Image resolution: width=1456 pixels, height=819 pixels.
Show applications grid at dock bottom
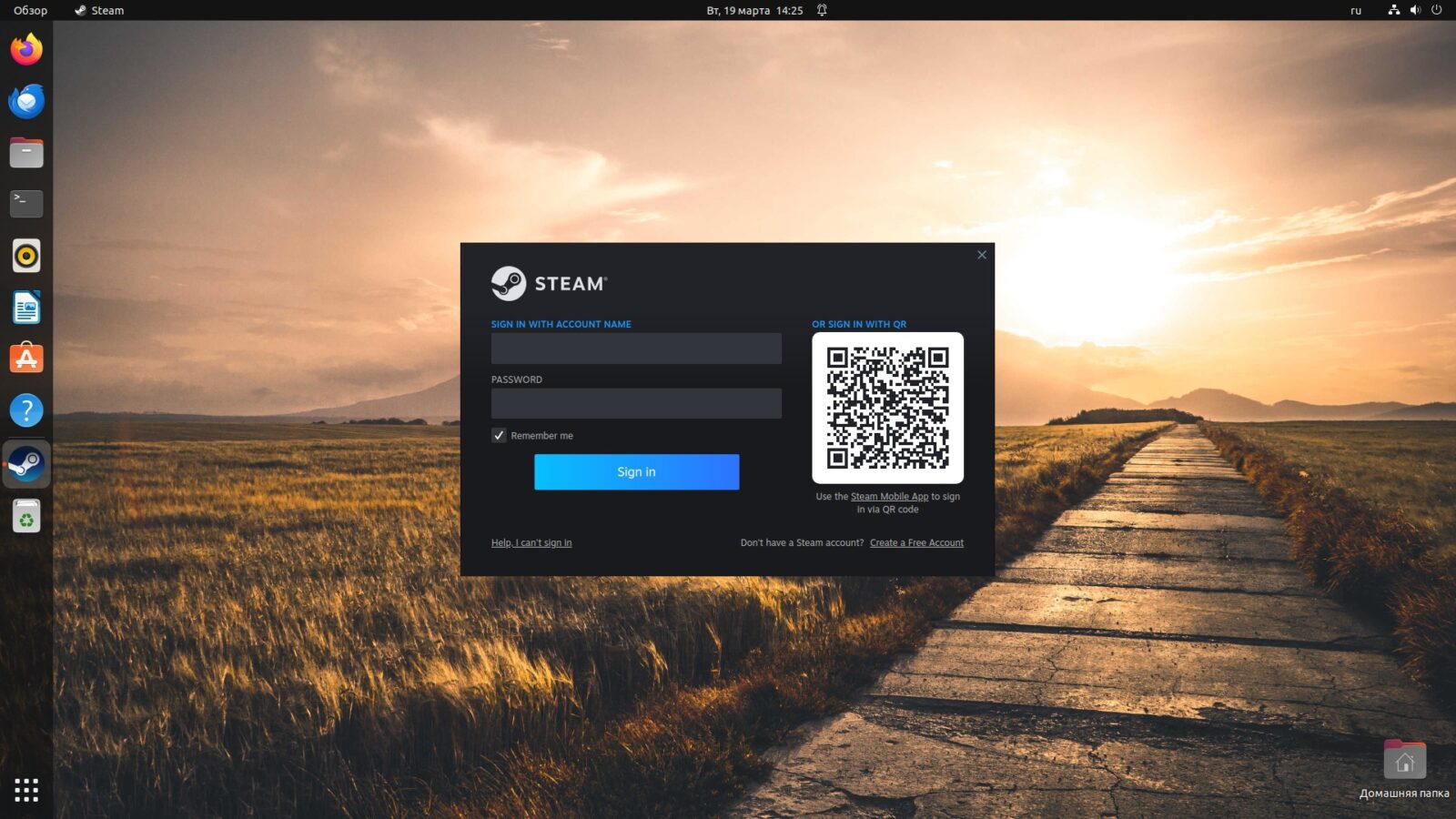click(26, 789)
